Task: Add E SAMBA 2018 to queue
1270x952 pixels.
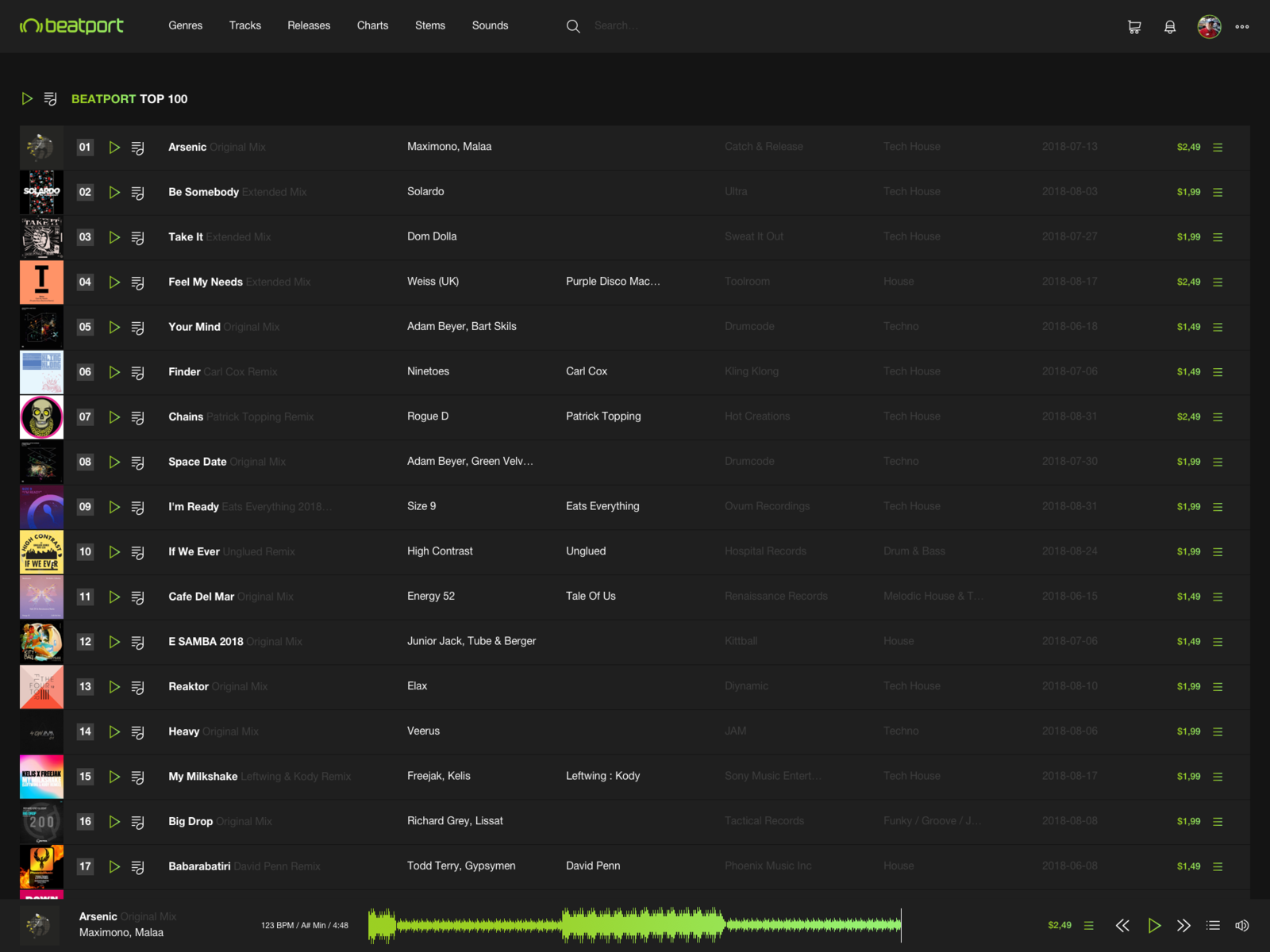Action: [x=137, y=642]
